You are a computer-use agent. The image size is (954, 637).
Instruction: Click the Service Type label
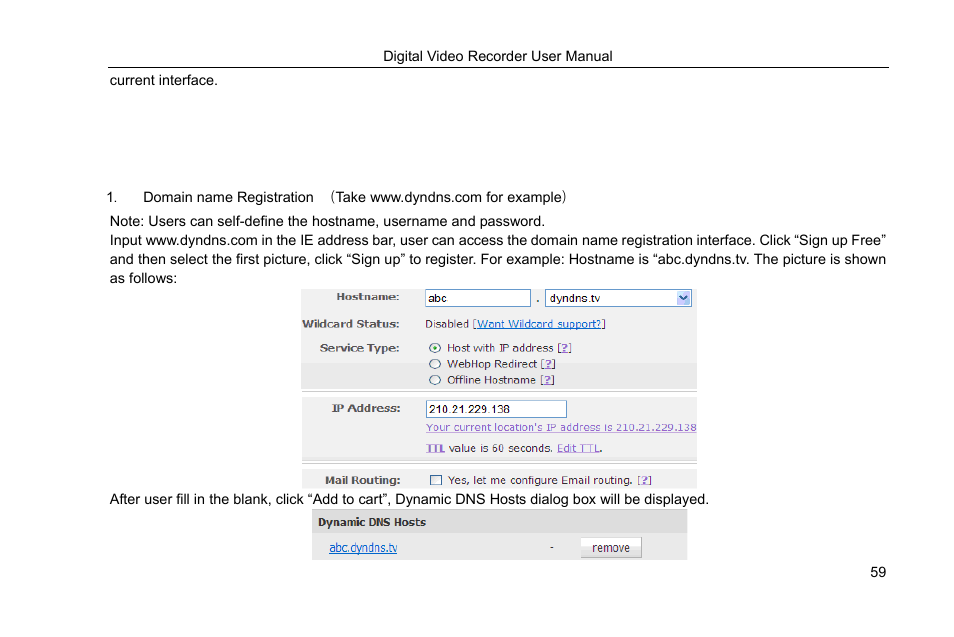click(360, 348)
